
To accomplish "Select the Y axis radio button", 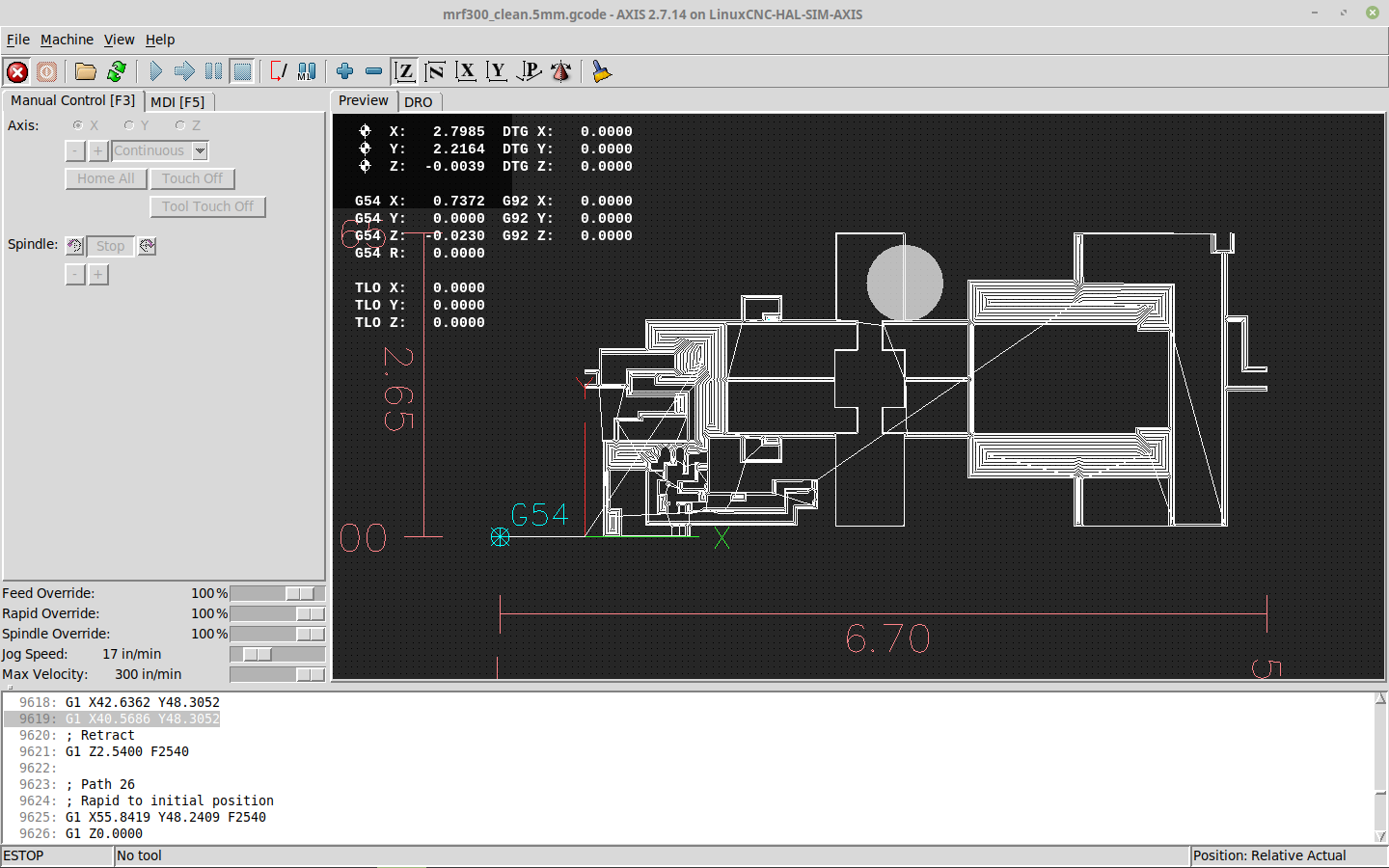I will 129,125.
